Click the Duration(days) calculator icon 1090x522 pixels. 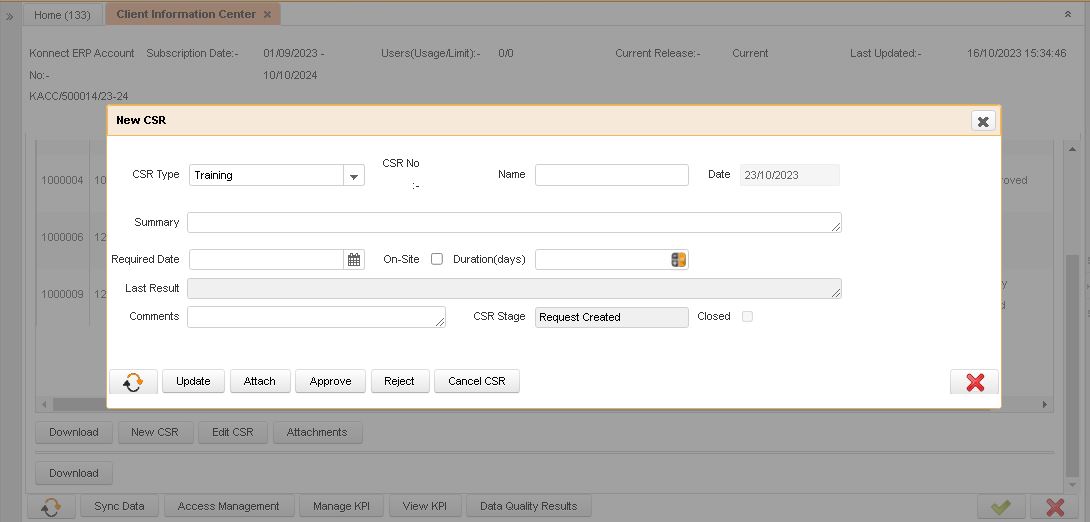tap(679, 260)
